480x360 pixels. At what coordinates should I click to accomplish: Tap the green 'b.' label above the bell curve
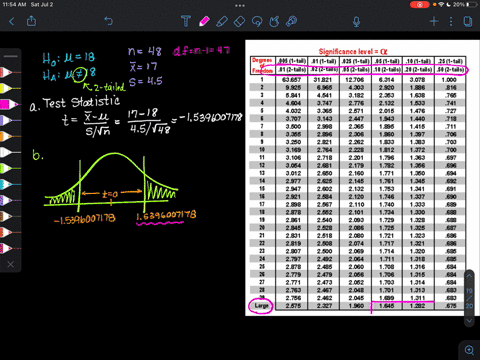(x=38, y=155)
